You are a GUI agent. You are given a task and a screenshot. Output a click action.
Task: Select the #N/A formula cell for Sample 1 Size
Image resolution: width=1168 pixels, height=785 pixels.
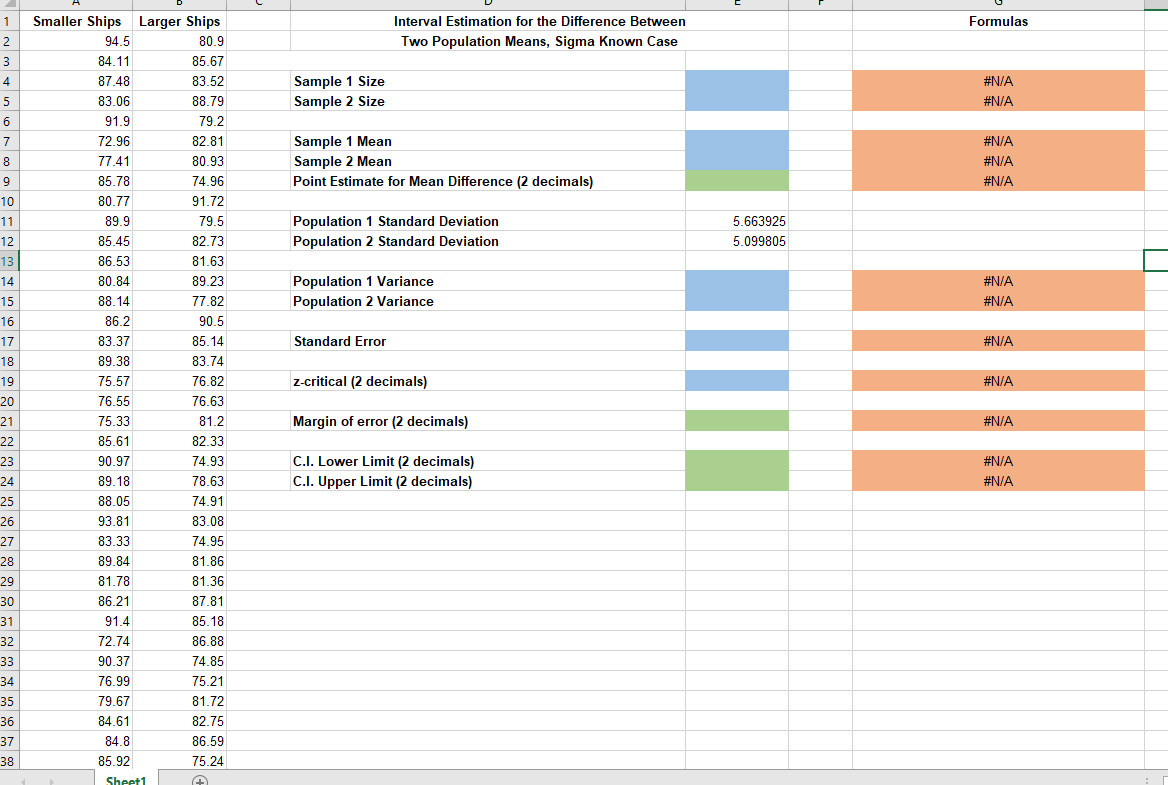pos(998,80)
